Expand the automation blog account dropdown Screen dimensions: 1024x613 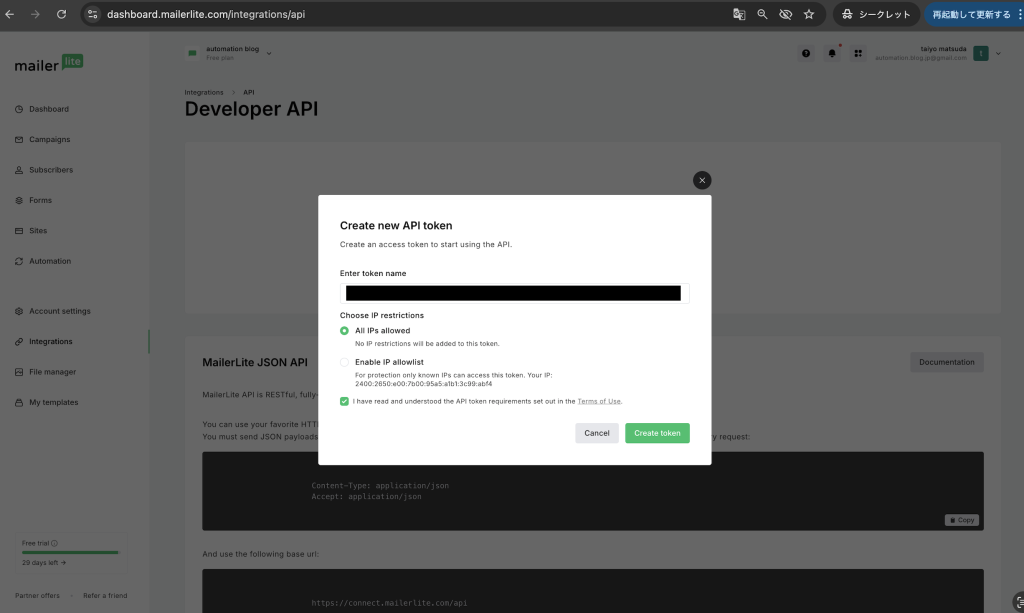269,53
